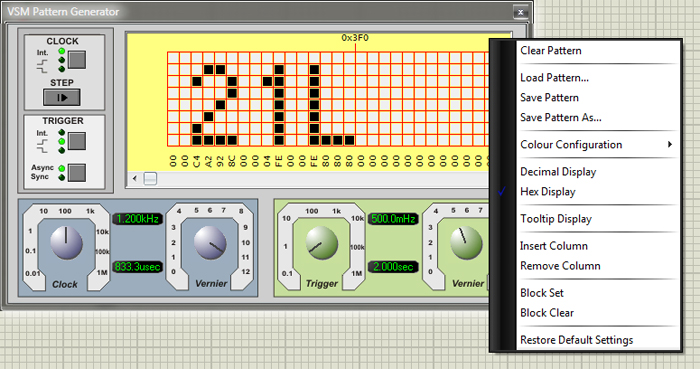Viewport: 700px width, 369px height.
Task: Click the blue Clock frequency knob
Action: [66, 243]
